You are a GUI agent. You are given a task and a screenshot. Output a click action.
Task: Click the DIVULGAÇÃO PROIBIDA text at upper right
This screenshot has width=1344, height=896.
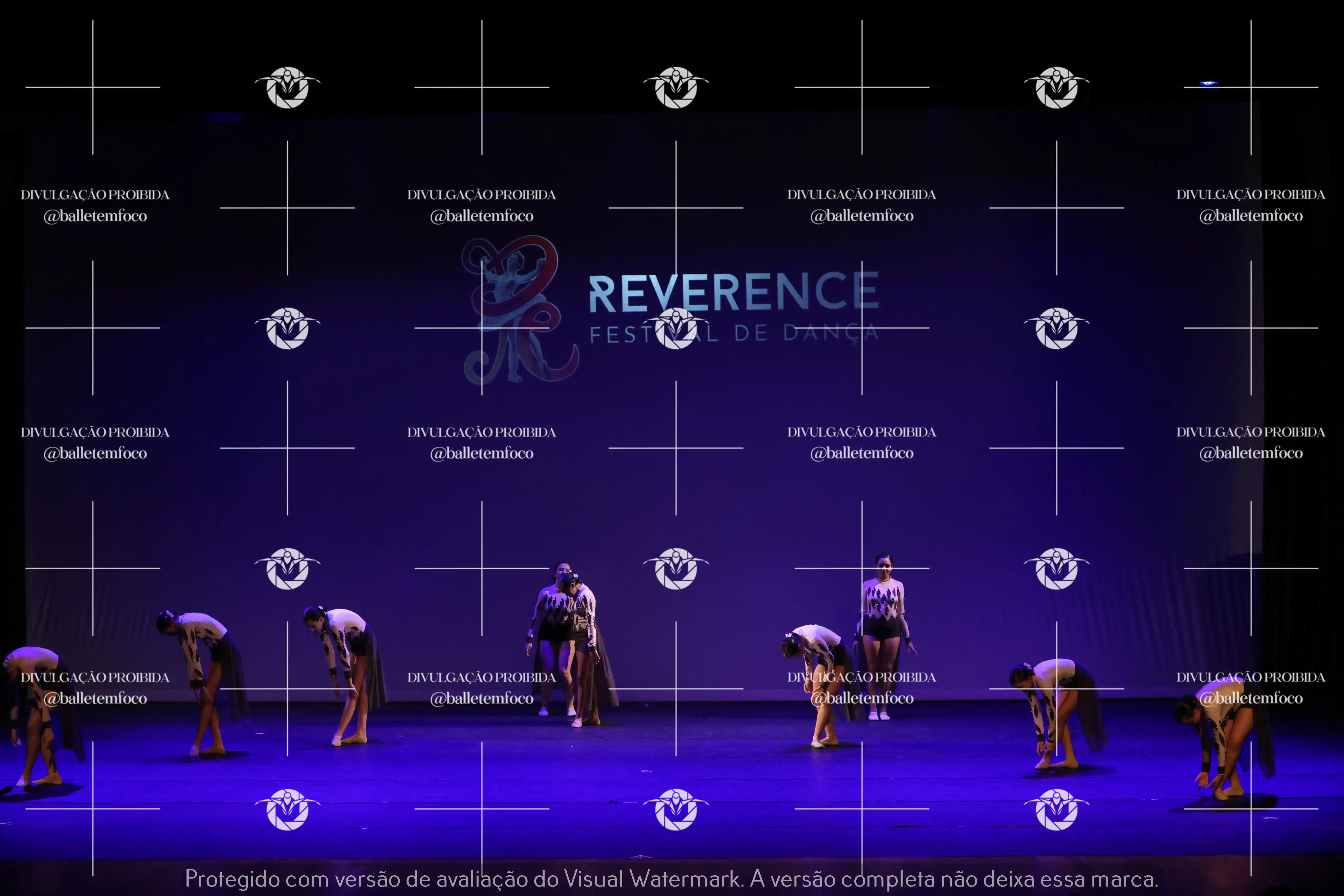click(x=1250, y=195)
